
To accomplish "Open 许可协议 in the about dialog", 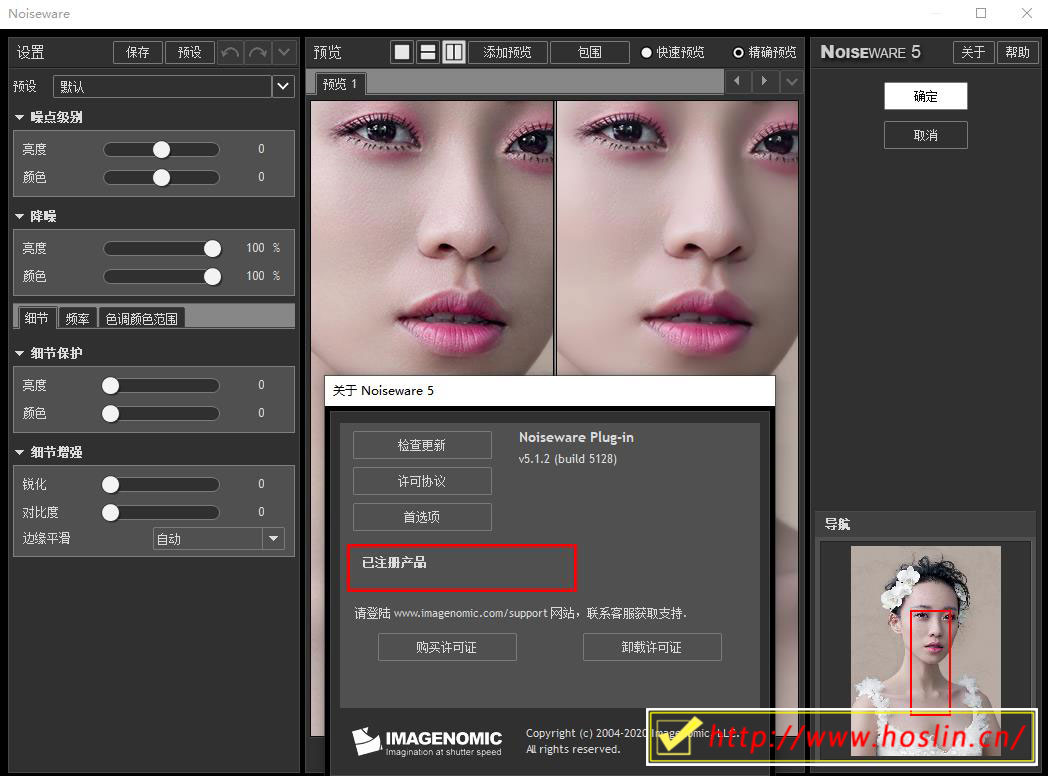I will 422,481.
